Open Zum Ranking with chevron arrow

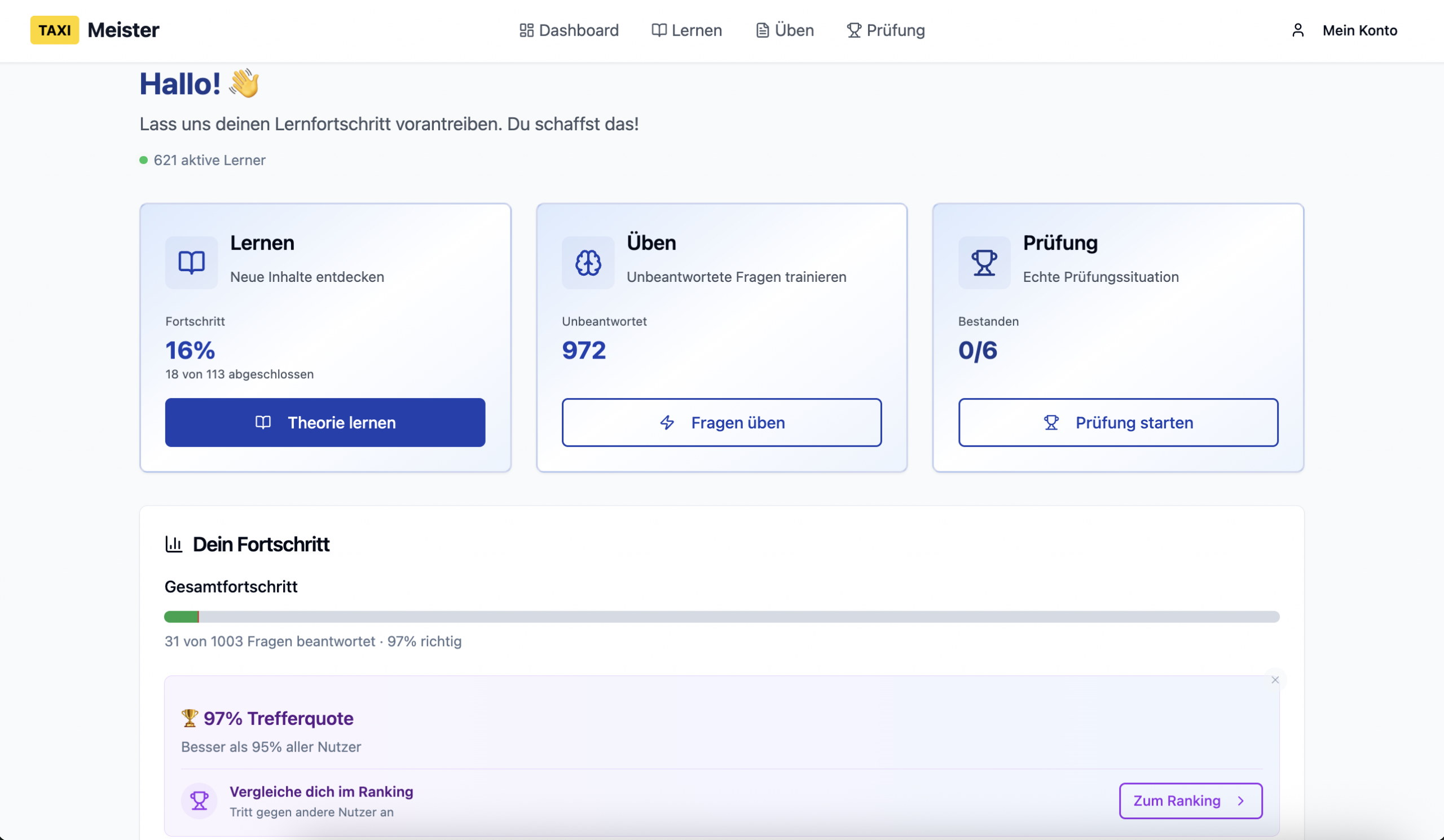[x=1190, y=801]
